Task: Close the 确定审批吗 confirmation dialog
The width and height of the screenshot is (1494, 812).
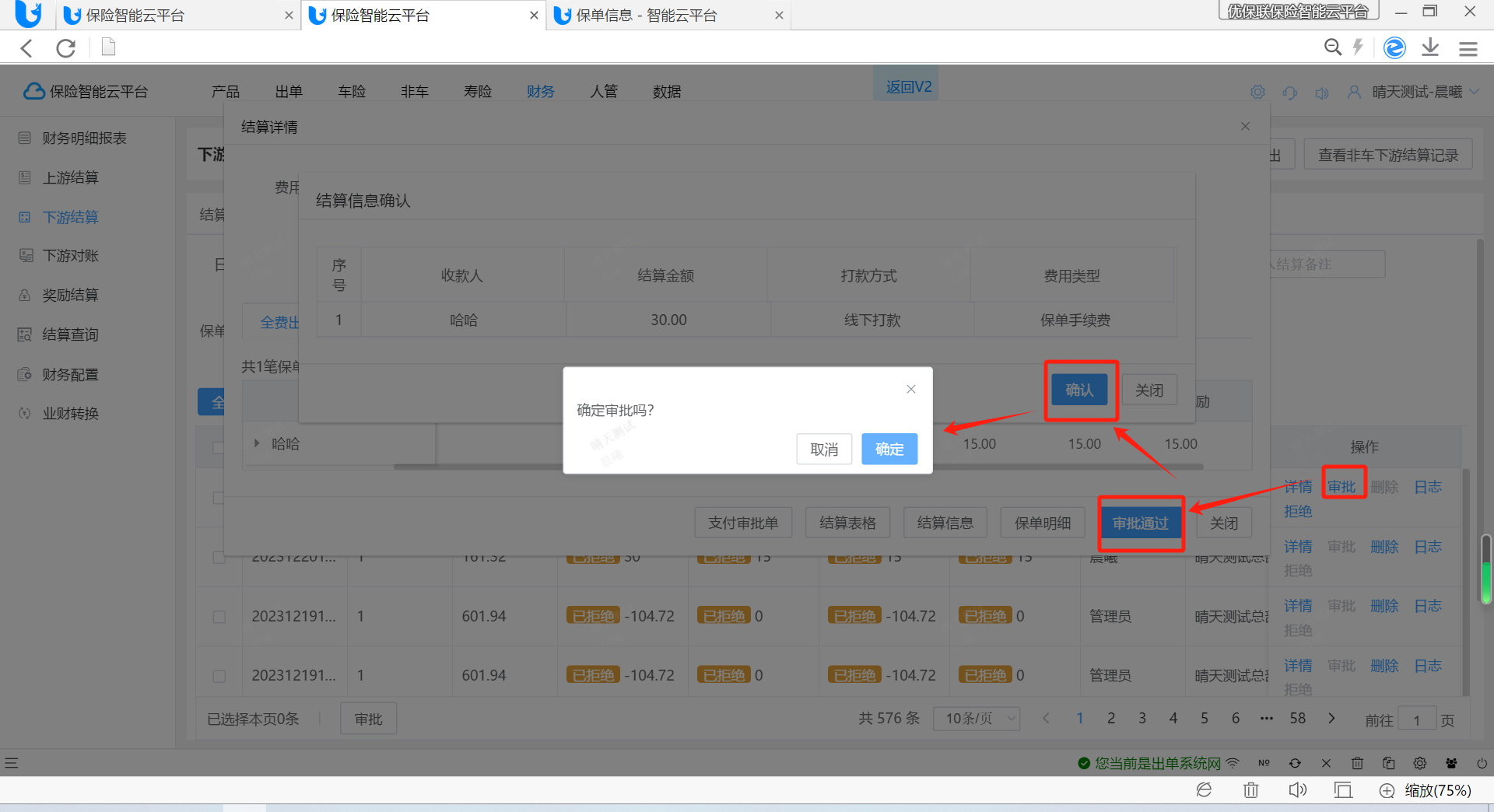Action: [911, 389]
